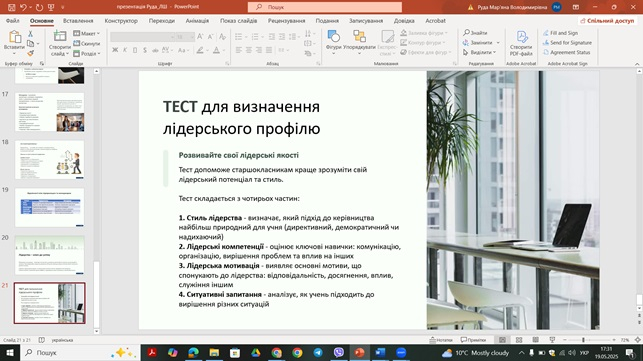Viewport: 643px width, 361px height.
Task: Click Fill and Sign
Action: point(560,33)
